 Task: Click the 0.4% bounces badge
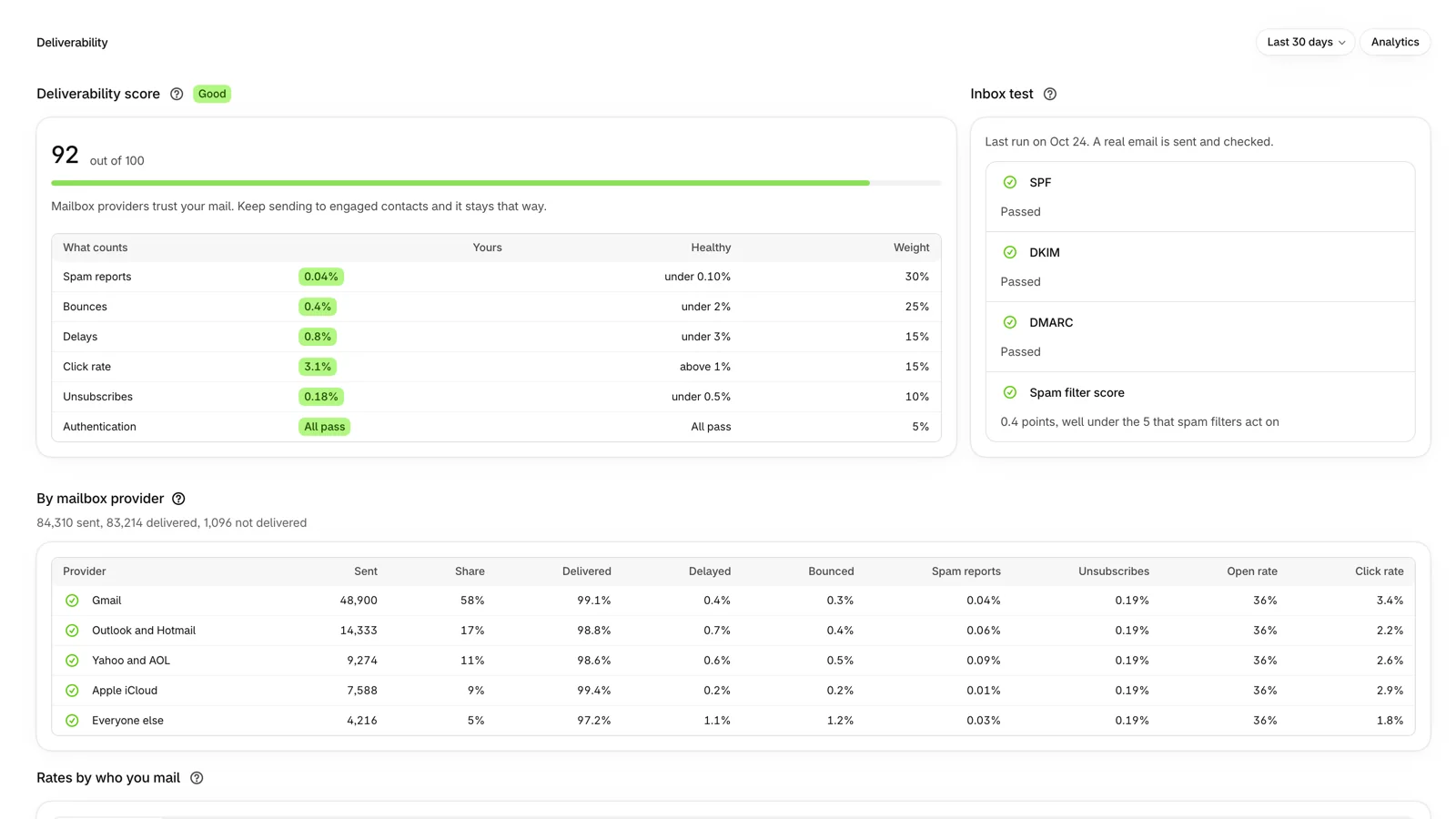click(x=318, y=307)
